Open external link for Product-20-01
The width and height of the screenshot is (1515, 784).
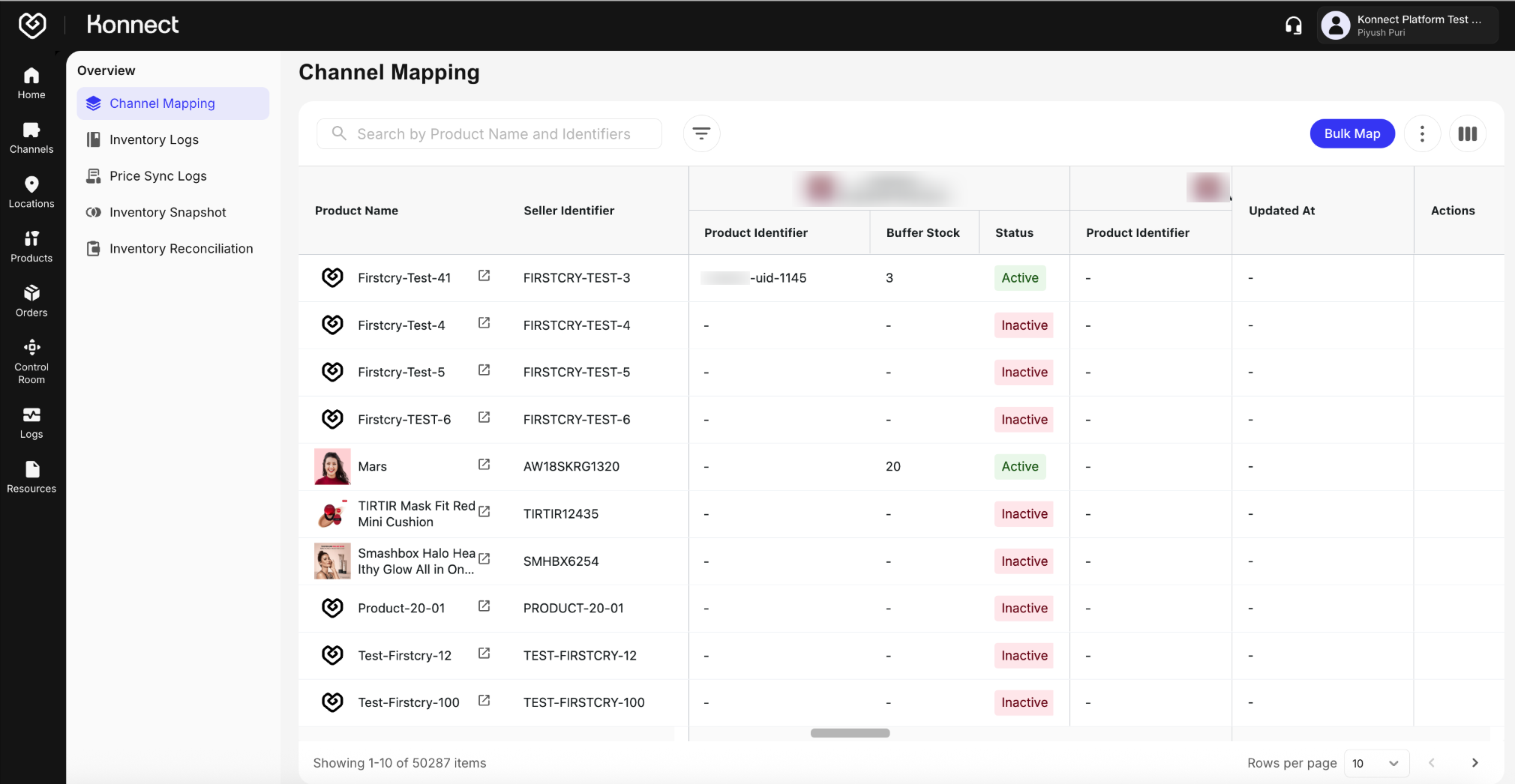[484, 606]
